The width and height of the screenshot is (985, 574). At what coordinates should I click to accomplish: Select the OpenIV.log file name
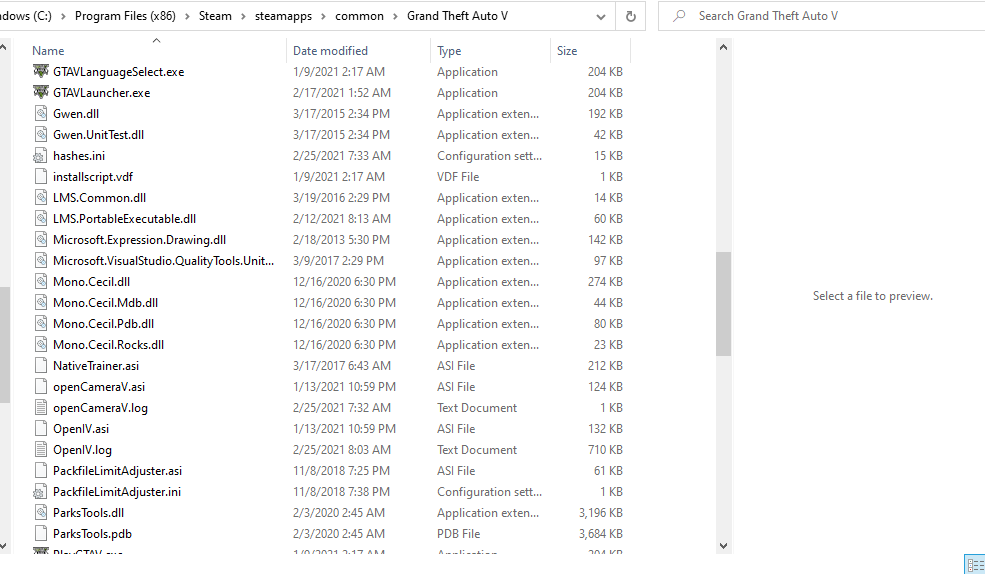(82, 450)
